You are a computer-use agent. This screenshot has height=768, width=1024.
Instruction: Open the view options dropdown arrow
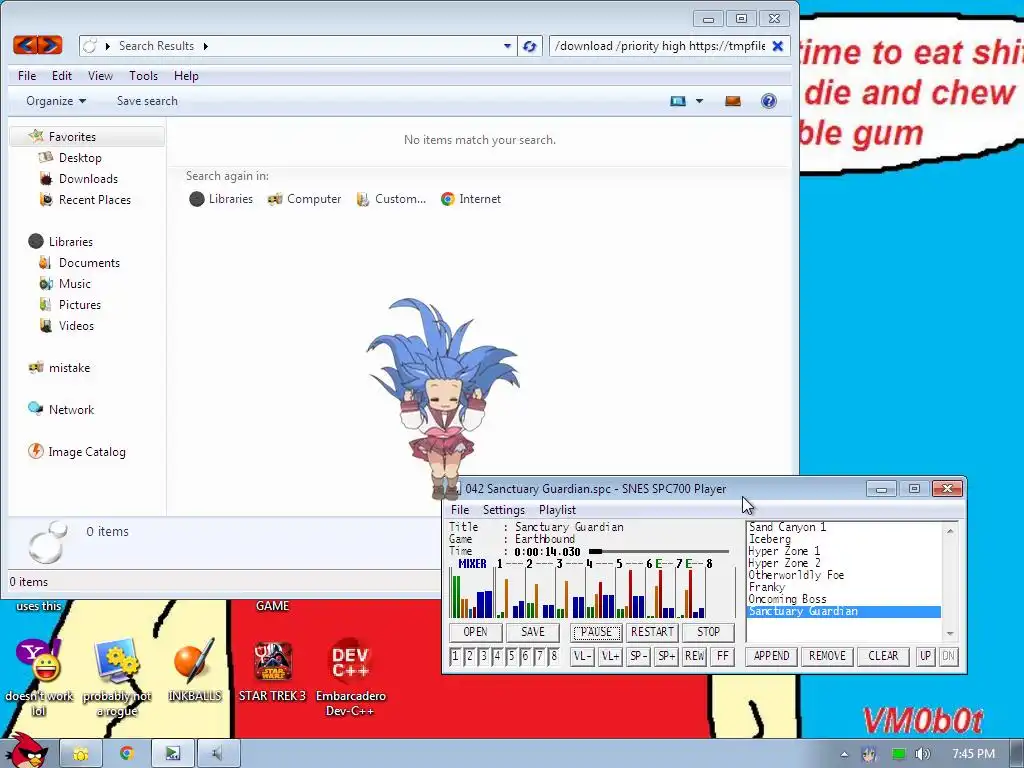click(699, 101)
